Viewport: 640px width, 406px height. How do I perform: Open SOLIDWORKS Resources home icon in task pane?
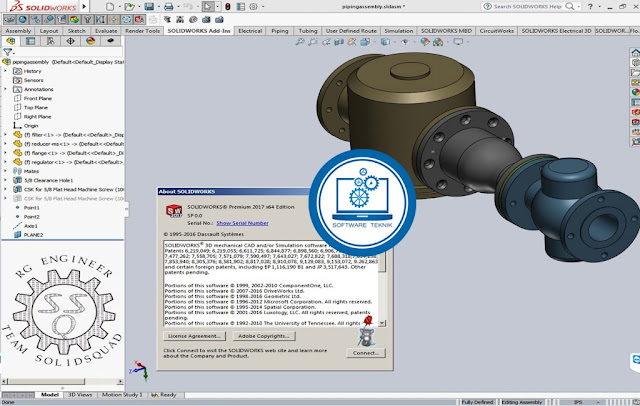[x=636, y=53]
